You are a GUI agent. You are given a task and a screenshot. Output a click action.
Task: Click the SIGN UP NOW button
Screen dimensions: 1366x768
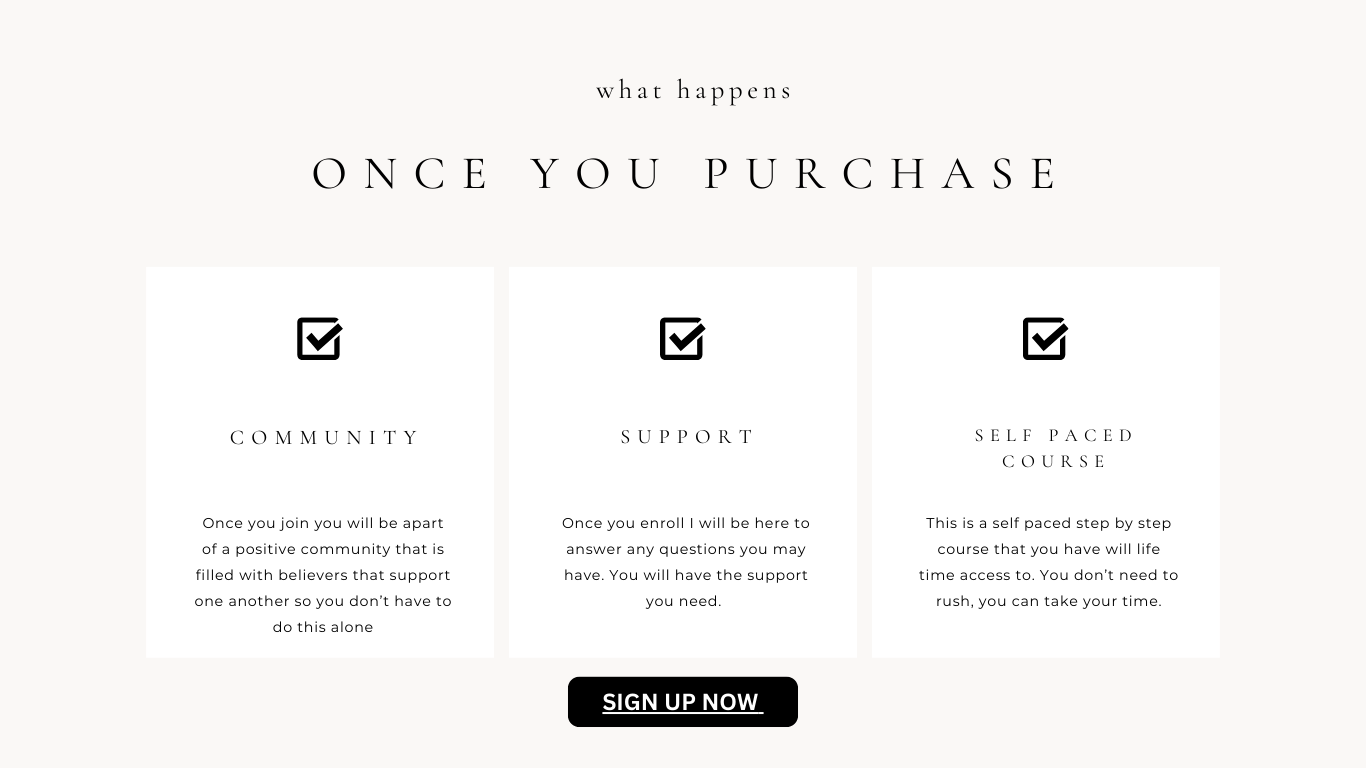pos(683,702)
